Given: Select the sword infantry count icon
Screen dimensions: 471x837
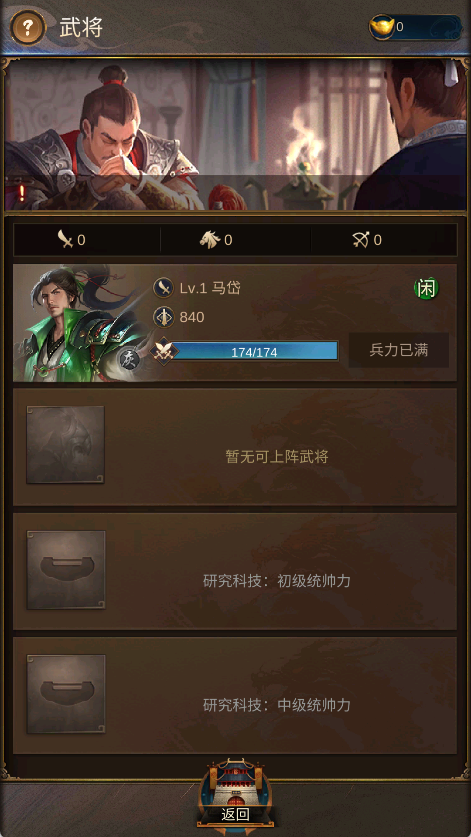Looking at the screenshot, I should (x=66, y=240).
